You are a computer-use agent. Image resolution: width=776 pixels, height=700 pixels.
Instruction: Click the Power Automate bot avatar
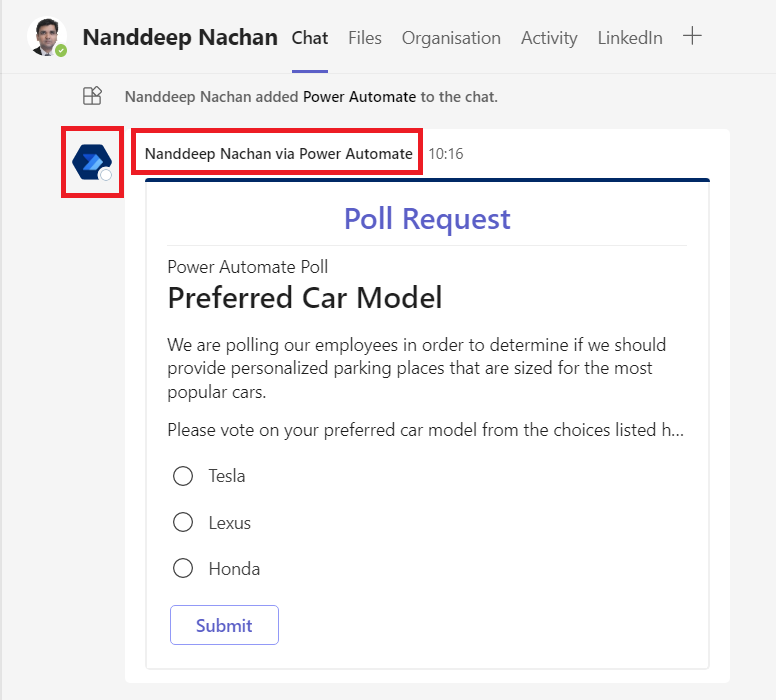pos(92,161)
